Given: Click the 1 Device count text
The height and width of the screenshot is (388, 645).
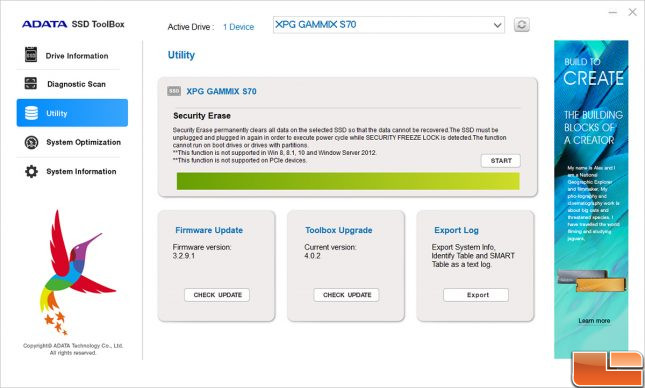Looking at the screenshot, I should click(x=239, y=27).
